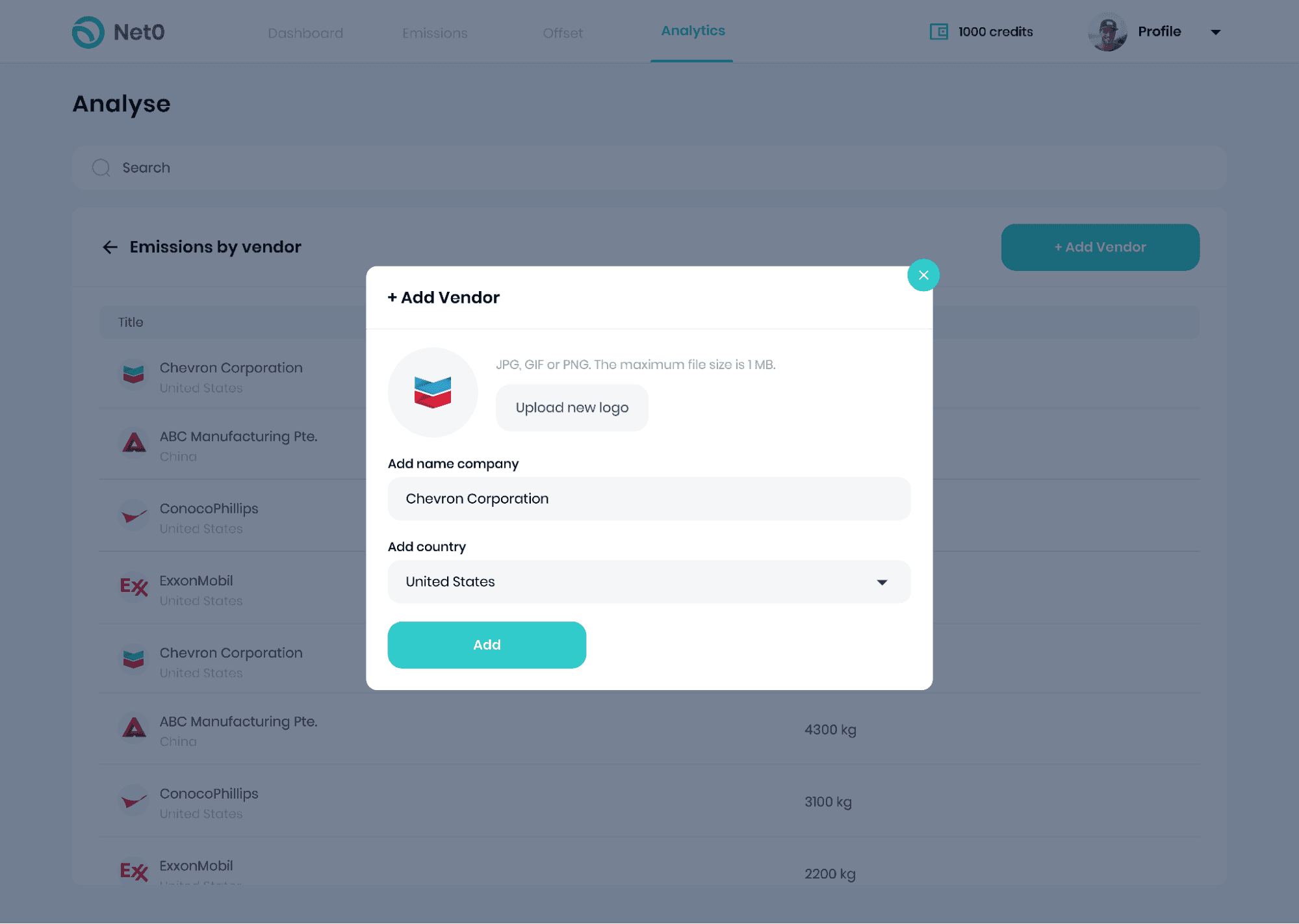Viewport: 1299px width, 924px height.
Task: Click the ABC Manufacturing logo beside 4300 kg
Action: click(134, 728)
